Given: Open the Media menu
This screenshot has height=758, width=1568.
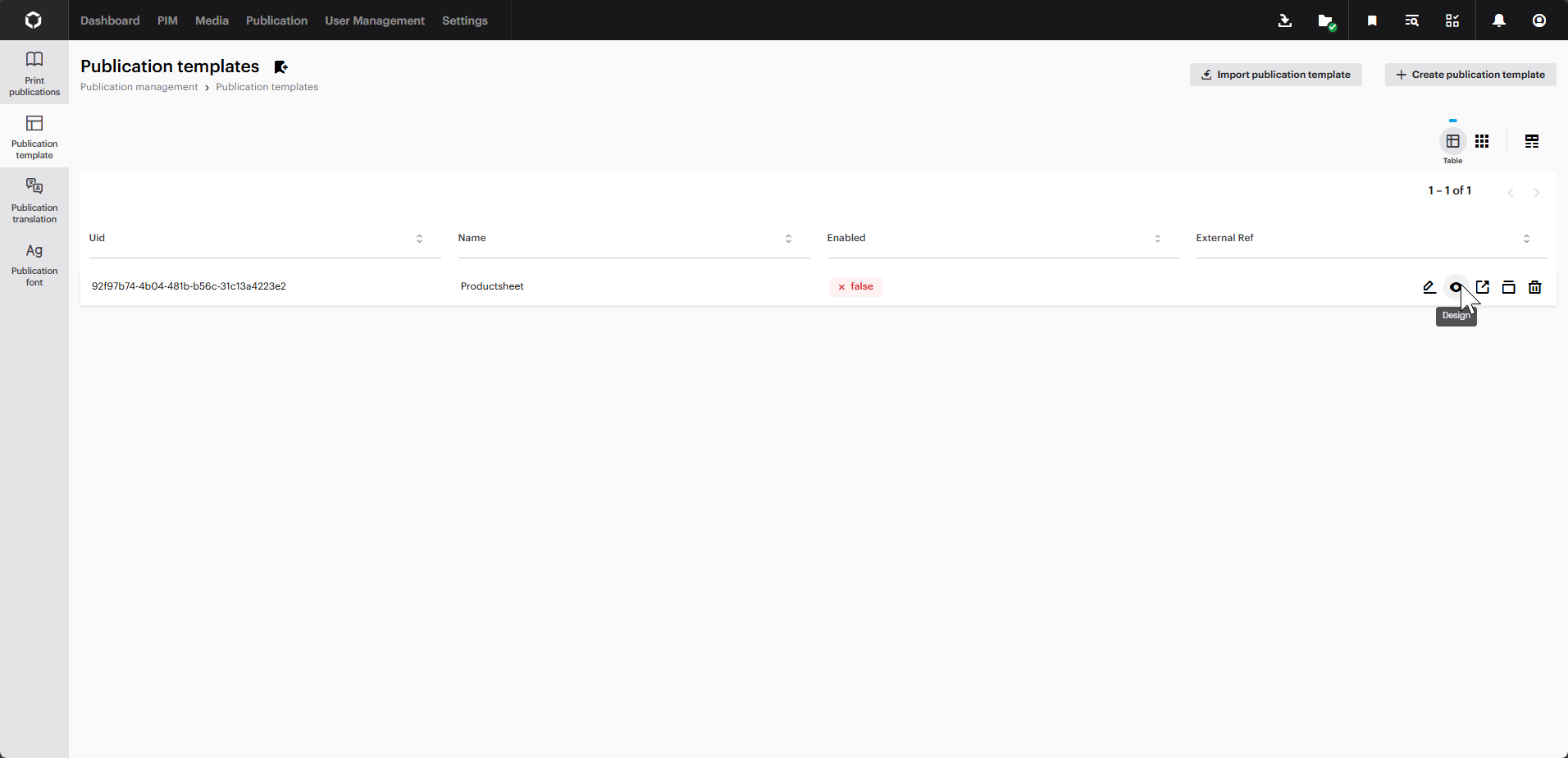Looking at the screenshot, I should click(211, 21).
